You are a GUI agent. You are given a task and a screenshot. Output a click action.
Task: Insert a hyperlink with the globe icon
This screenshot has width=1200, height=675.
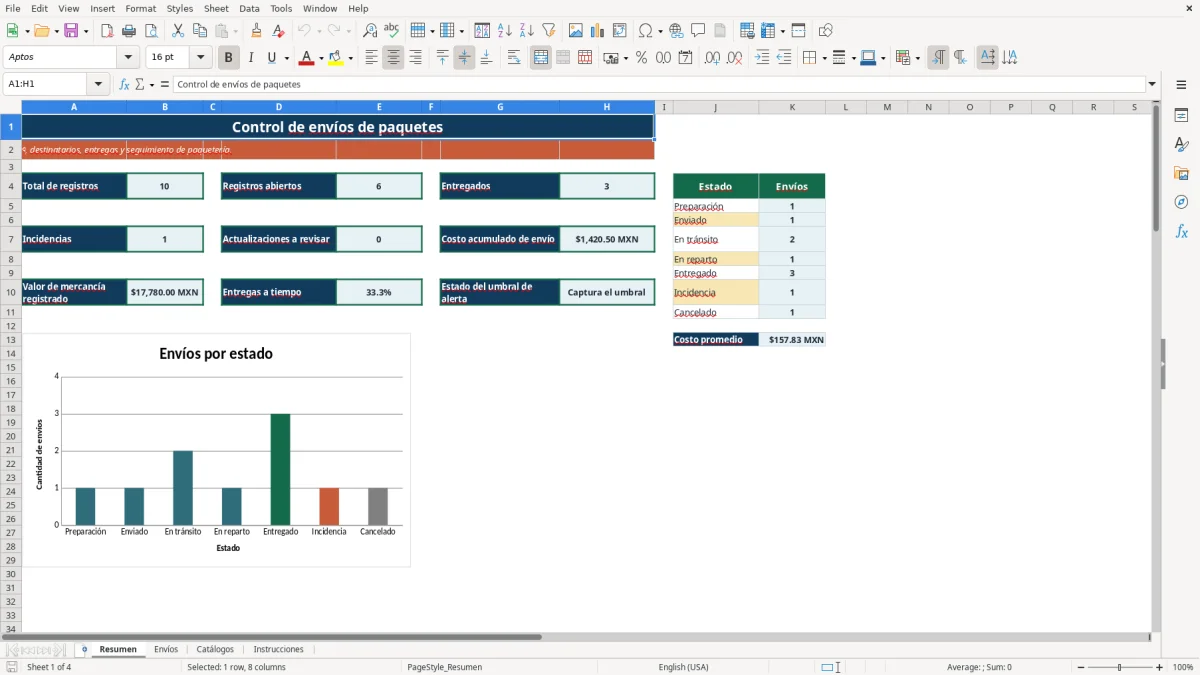click(x=677, y=31)
